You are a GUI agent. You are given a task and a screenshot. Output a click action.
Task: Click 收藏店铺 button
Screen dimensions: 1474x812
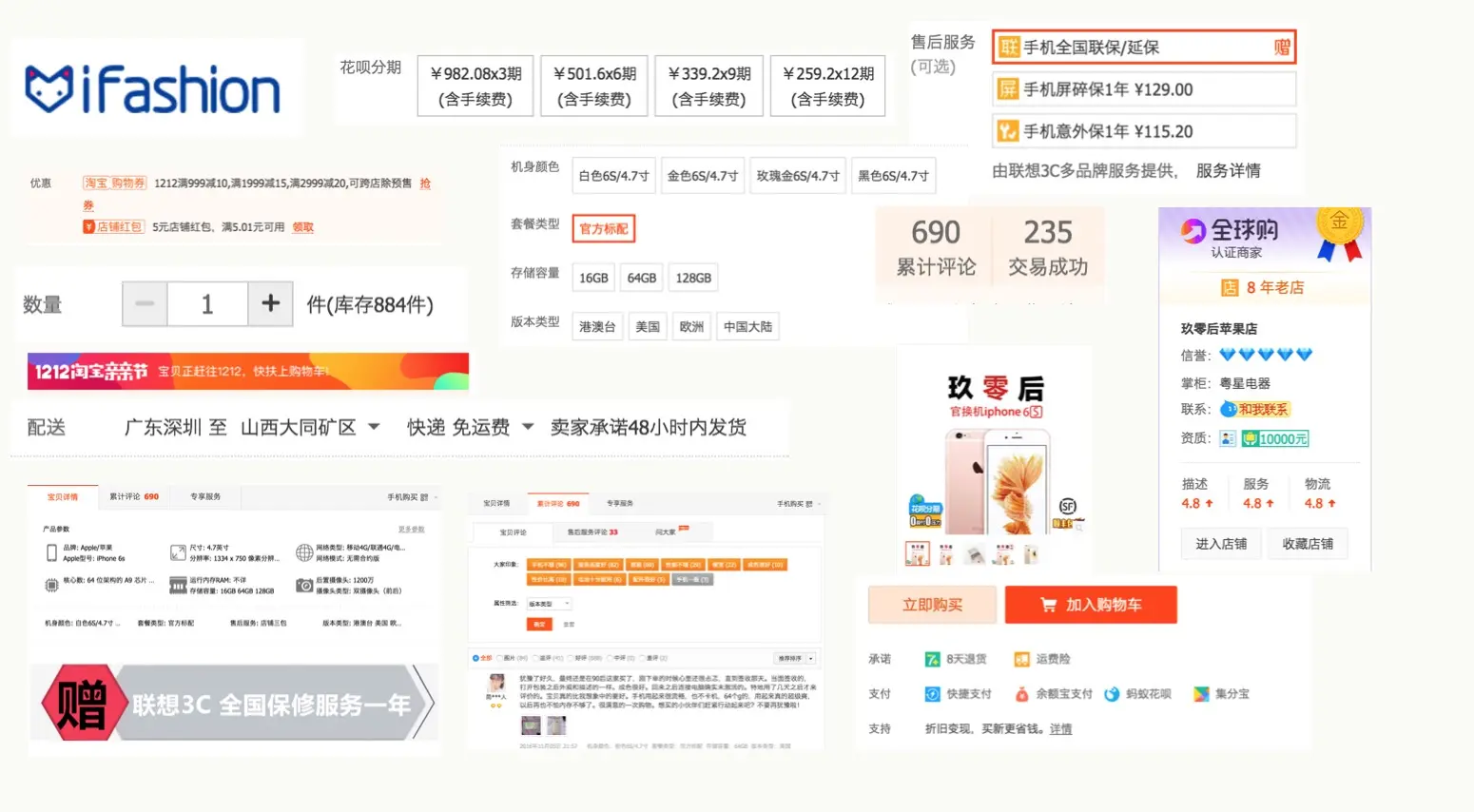pyautogui.click(x=1308, y=544)
